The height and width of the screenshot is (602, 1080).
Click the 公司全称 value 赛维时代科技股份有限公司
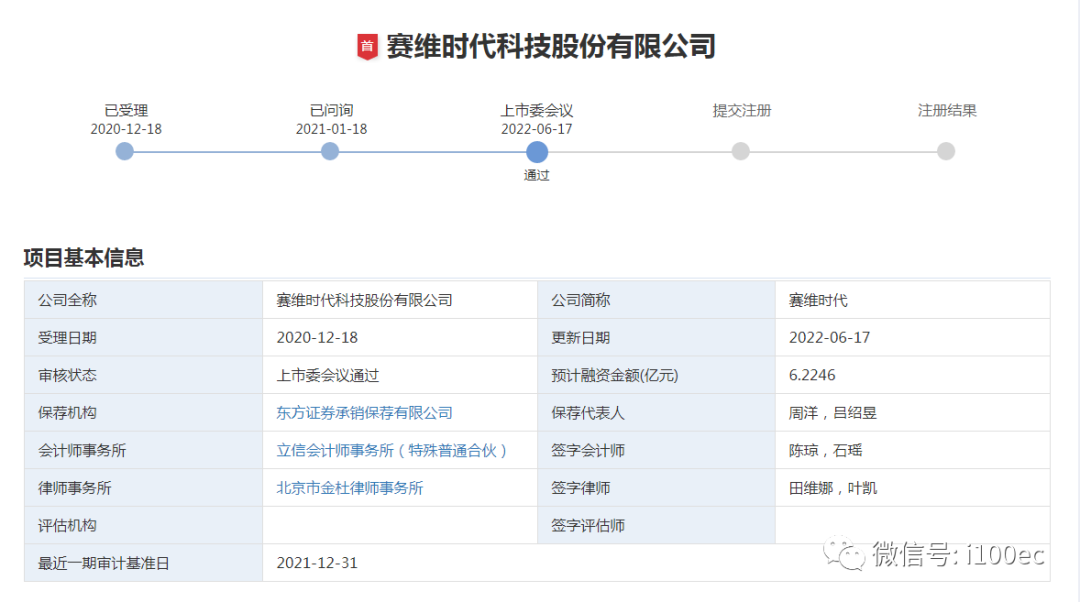click(x=364, y=300)
